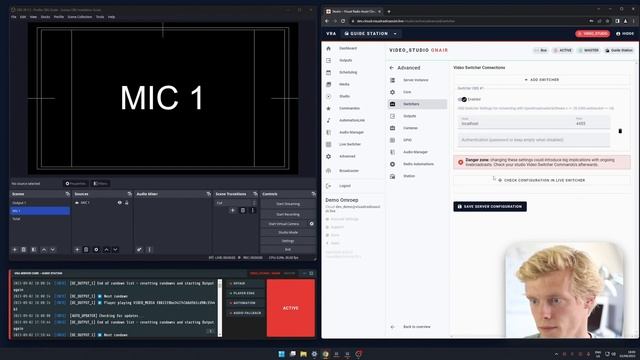Click Check Configuration in Live Switcher

pyautogui.click(x=542, y=180)
